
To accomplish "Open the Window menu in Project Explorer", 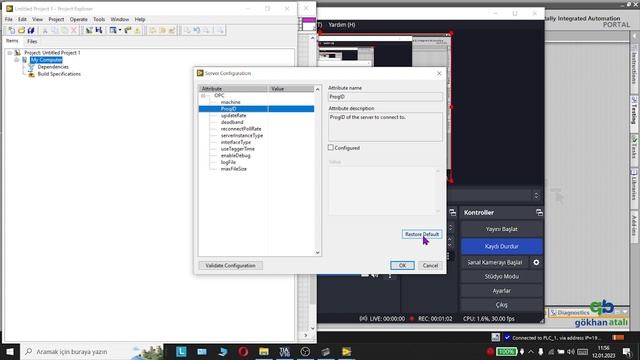I will [x=120, y=19].
